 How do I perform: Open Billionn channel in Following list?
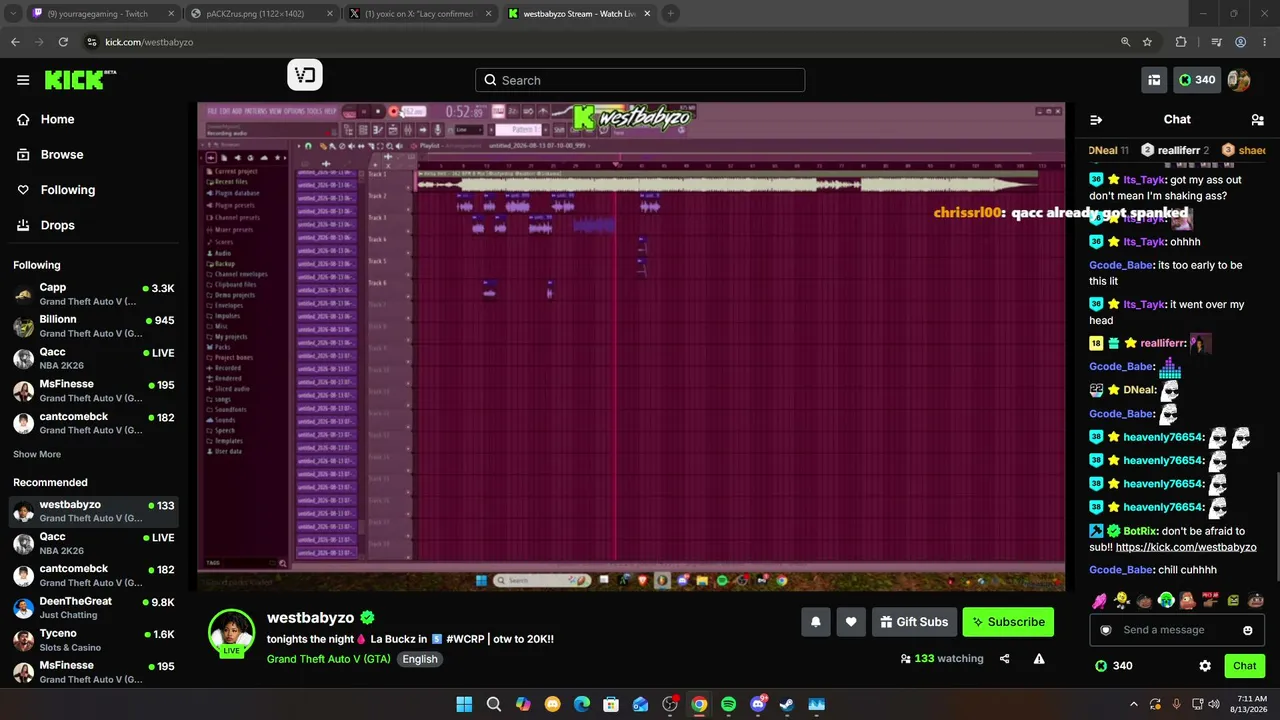point(95,326)
